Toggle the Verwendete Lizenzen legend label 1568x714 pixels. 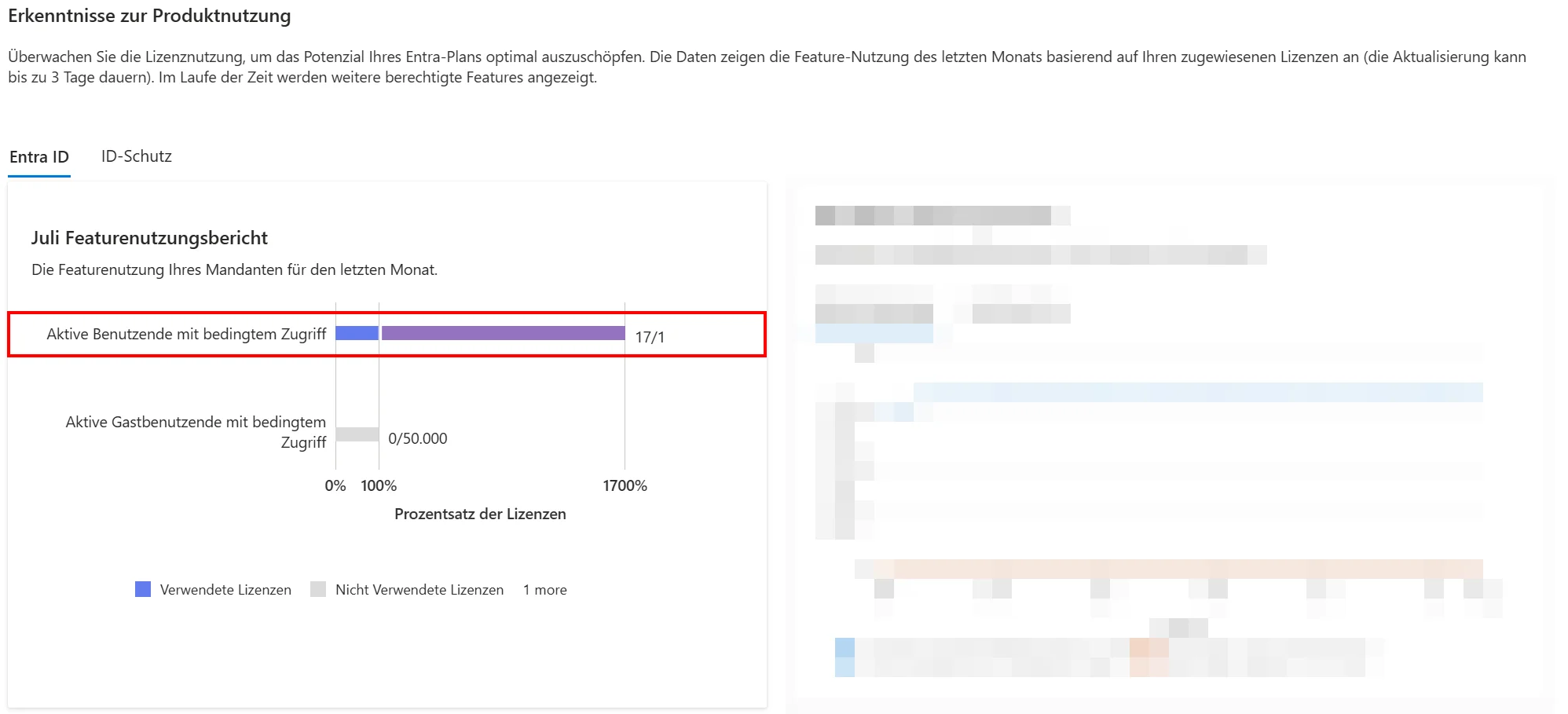[x=225, y=590]
